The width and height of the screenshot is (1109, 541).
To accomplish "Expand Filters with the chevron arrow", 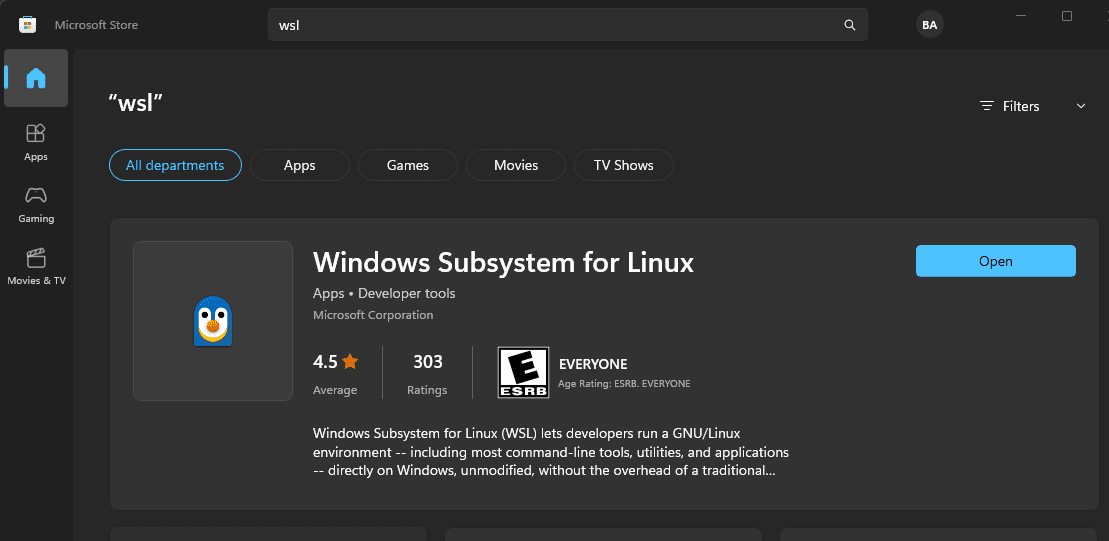I will [1081, 106].
